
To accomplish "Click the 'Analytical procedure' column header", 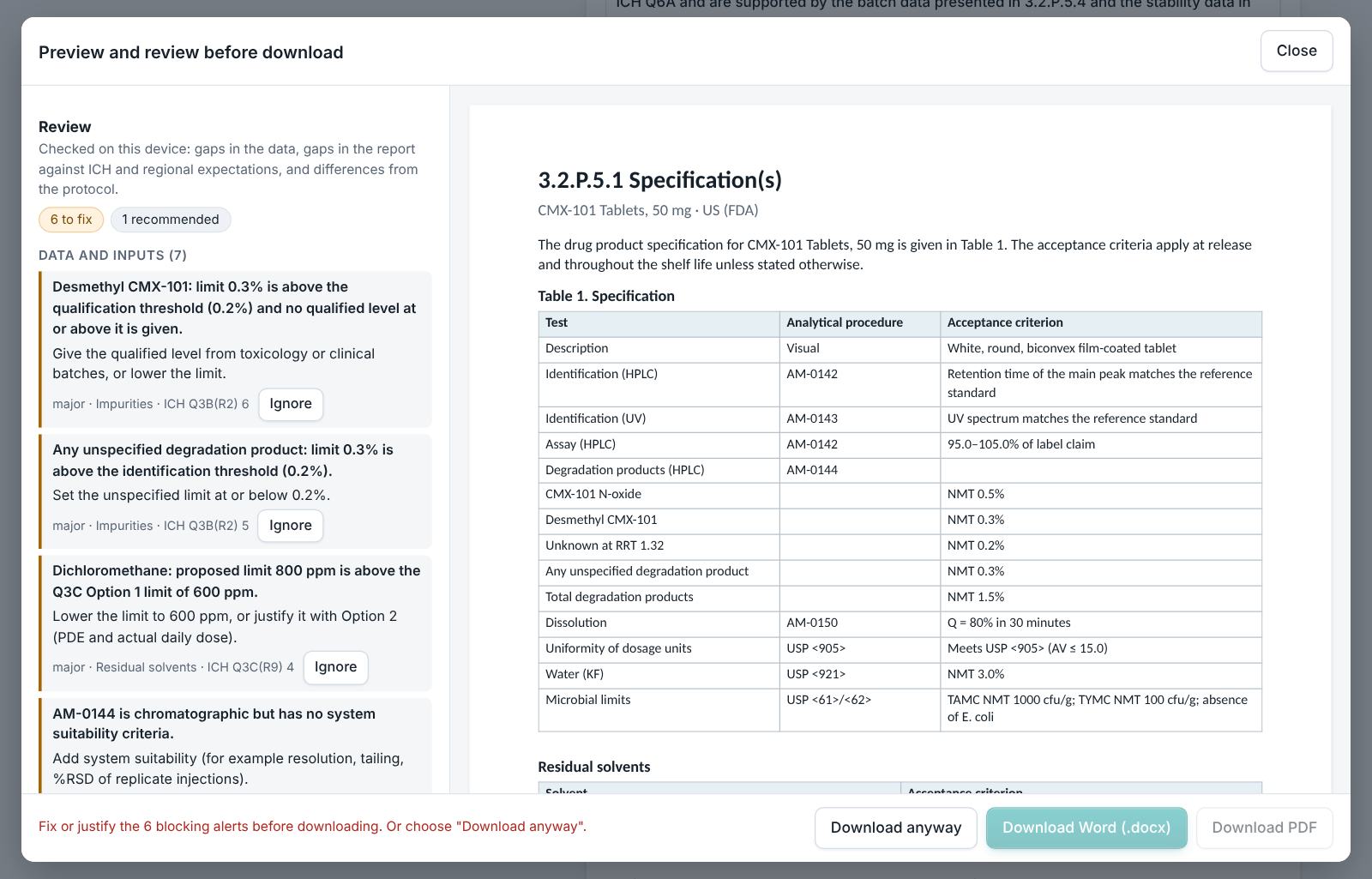I will (x=860, y=323).
